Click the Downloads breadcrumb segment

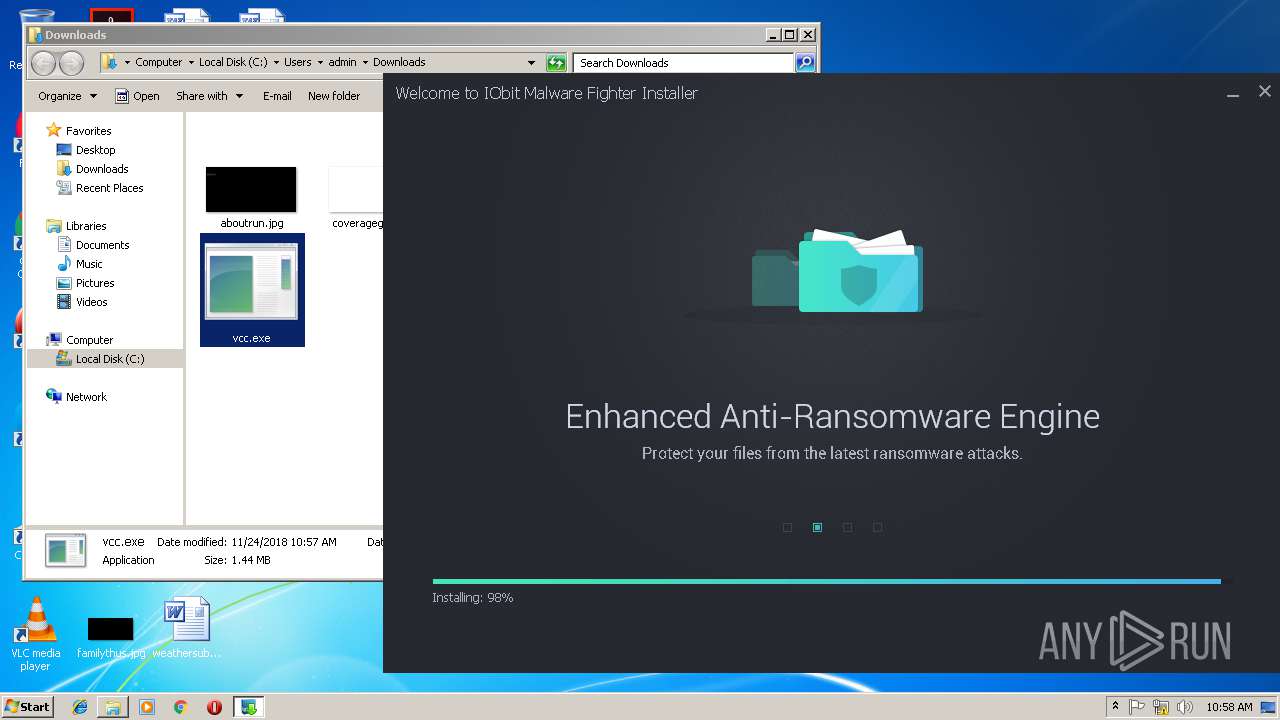399,62
